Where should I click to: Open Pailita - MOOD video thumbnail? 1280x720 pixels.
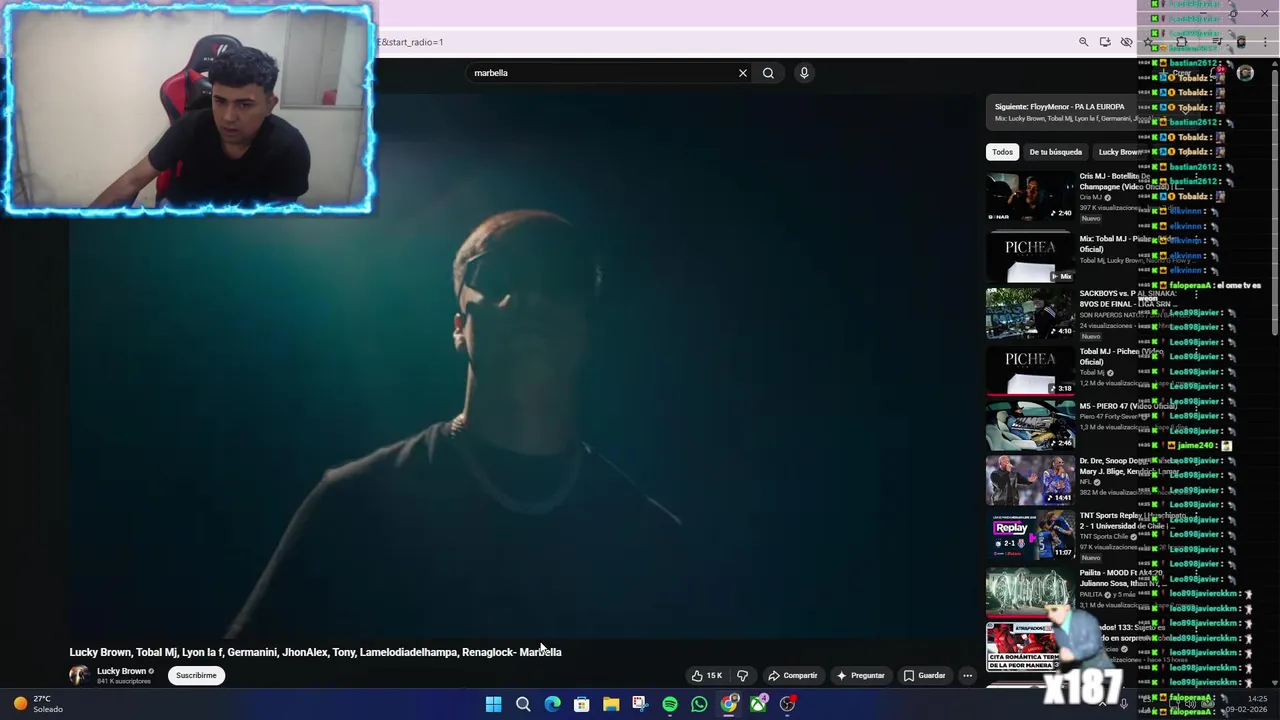point(1030,590)
